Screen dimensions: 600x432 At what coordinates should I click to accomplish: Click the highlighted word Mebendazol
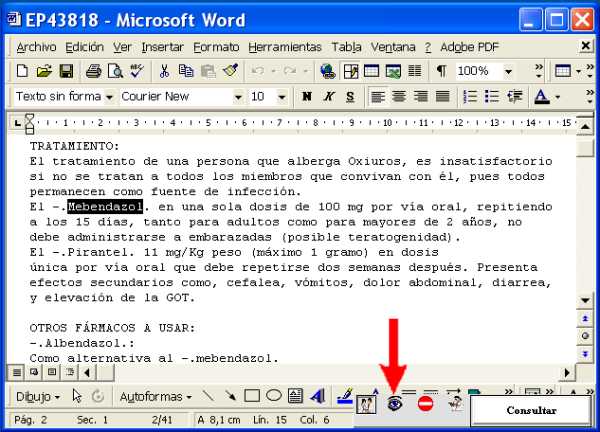[x=105, y=207]
